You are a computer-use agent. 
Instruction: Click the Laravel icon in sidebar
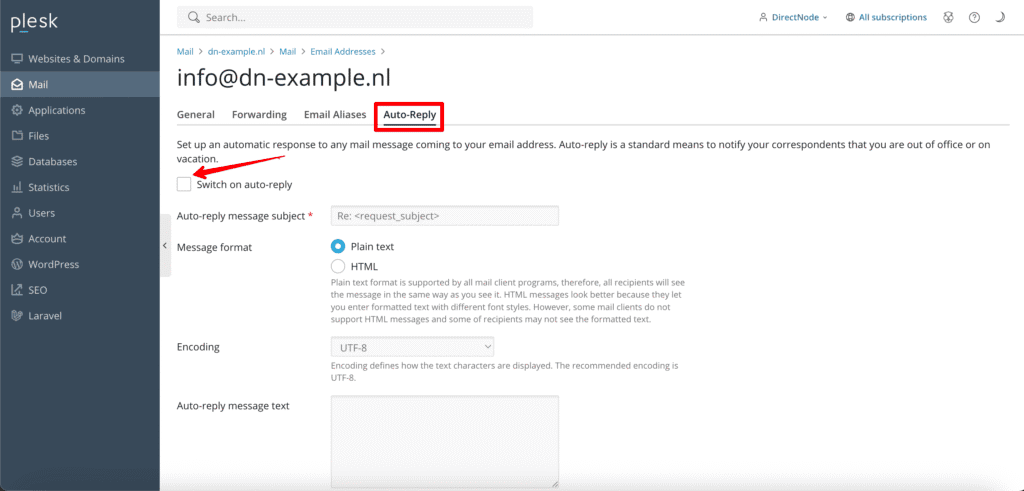(17, 316)
